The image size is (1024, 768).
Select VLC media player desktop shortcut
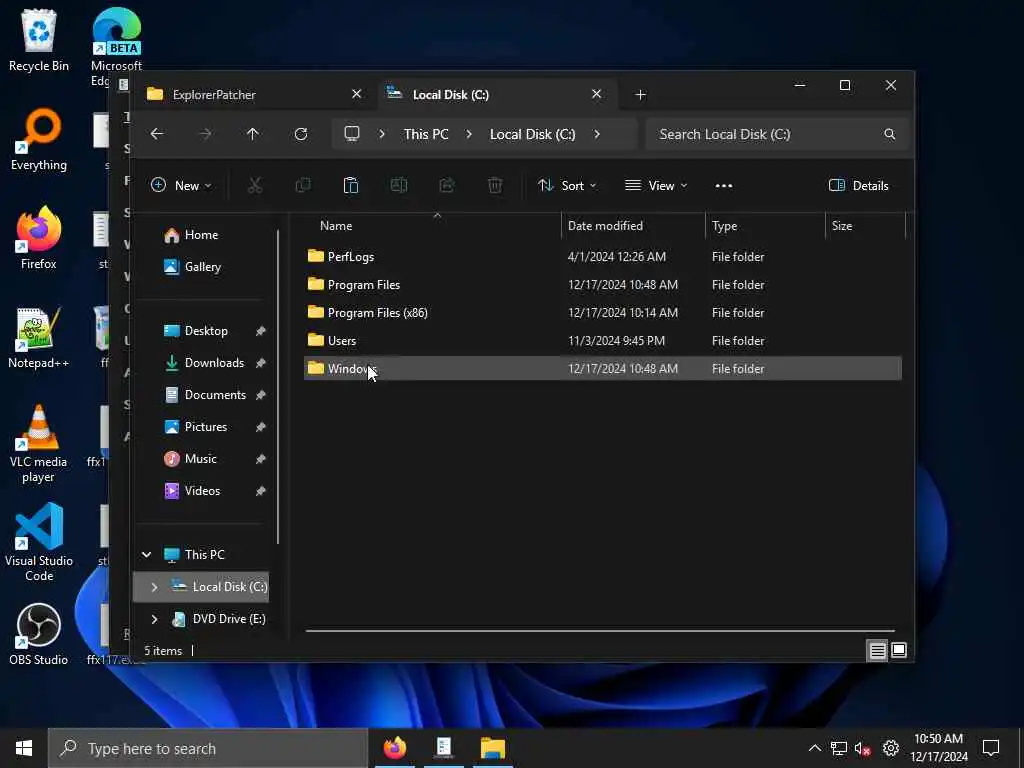(x=39, y=444)
